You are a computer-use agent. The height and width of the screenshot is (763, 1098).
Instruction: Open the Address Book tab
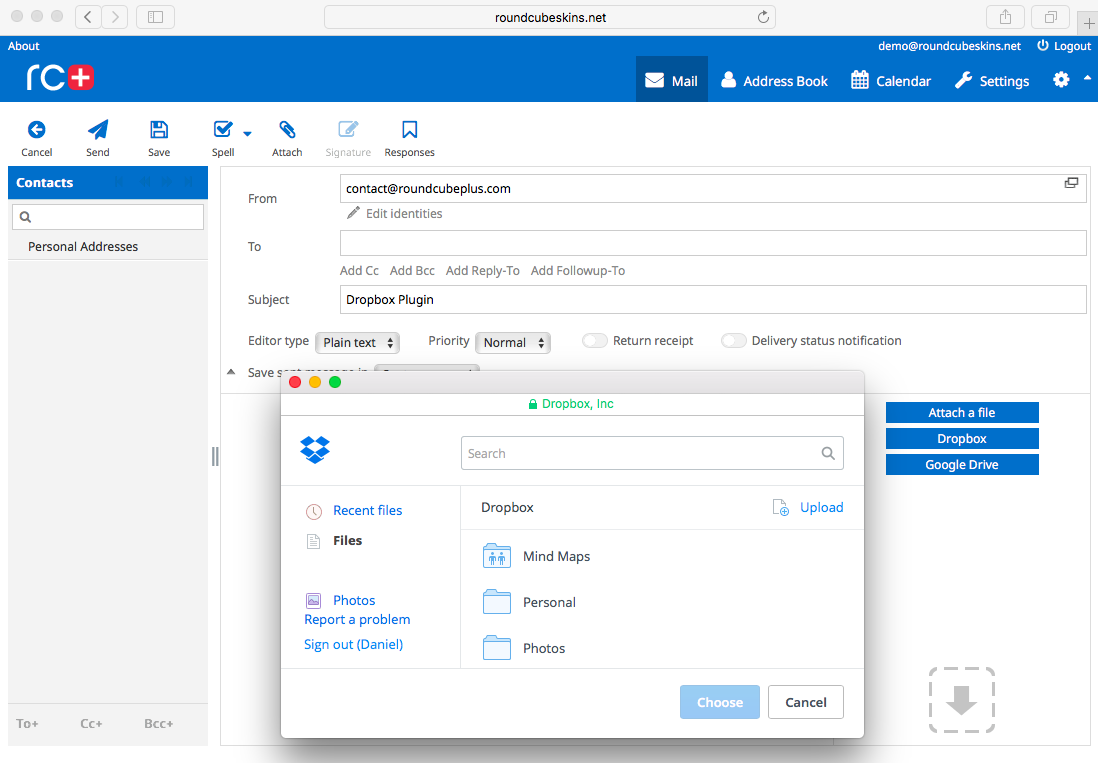774,79
